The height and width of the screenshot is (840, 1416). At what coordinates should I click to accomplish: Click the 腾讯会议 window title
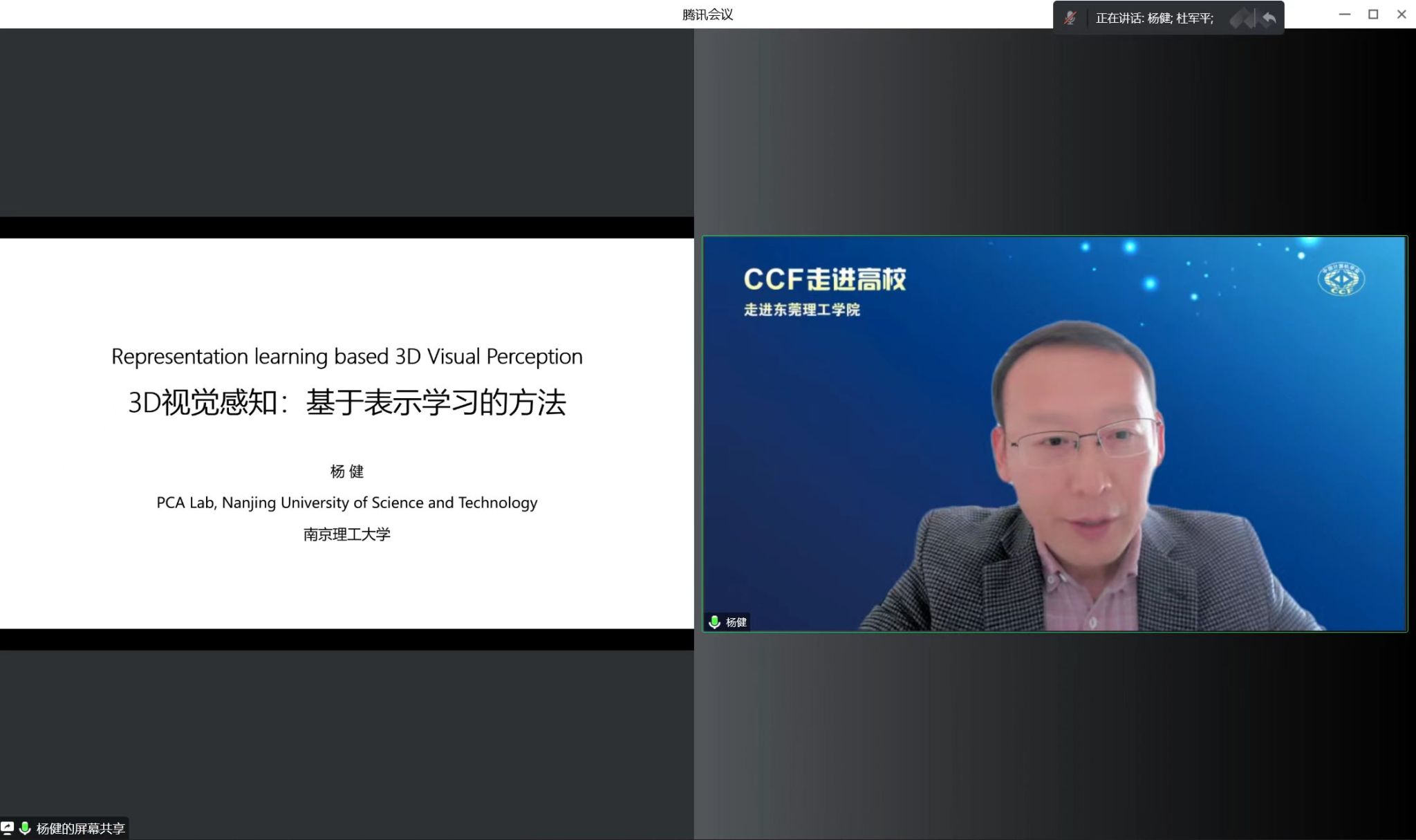pos(707,15)
